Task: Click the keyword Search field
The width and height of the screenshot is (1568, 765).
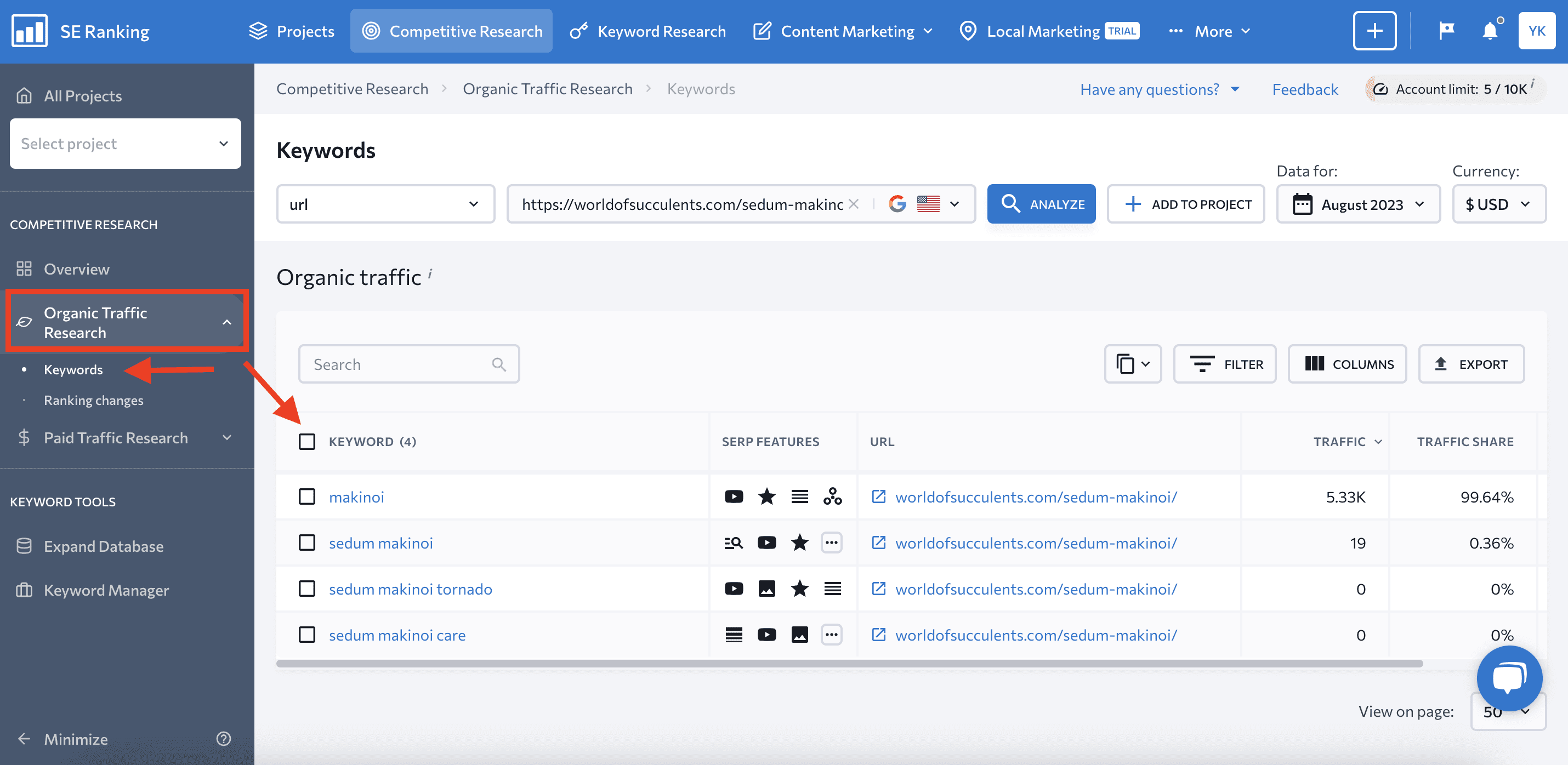Action: (409, 364)
